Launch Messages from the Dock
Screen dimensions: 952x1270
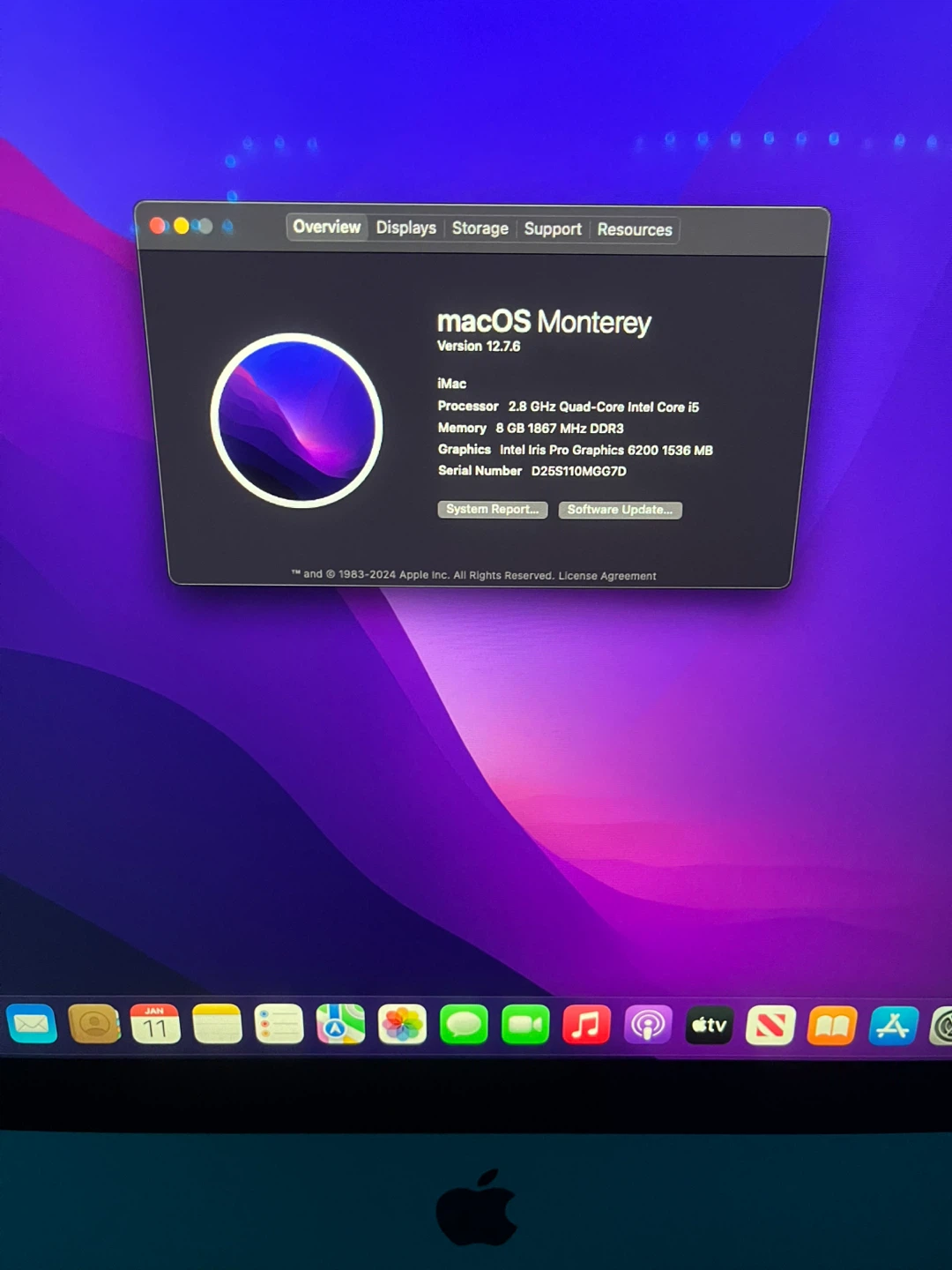(464, 1025)
